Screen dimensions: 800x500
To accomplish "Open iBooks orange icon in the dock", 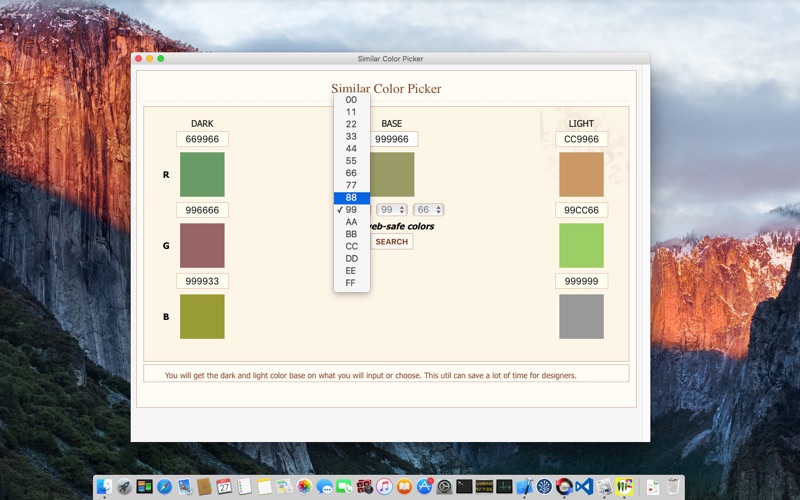I will pos(404,487).
